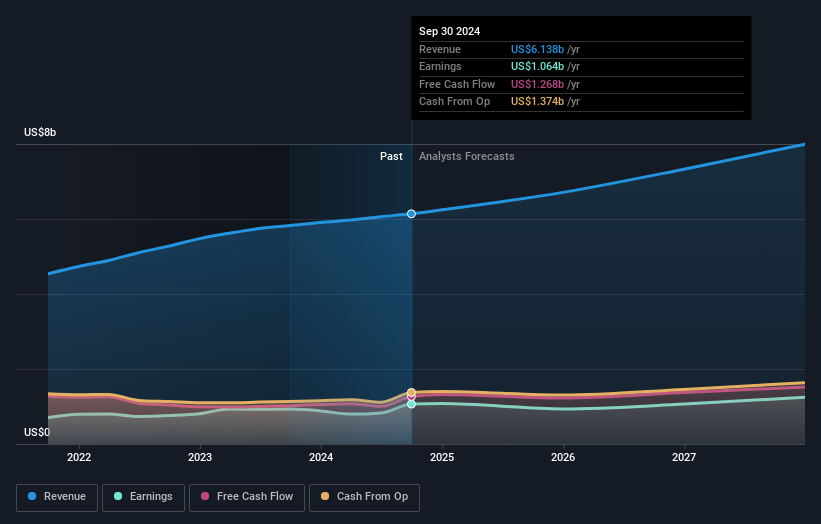The image size is (821, 524).
Task: Click the US$1.268b free cash flow value
Action: point(537,84)
